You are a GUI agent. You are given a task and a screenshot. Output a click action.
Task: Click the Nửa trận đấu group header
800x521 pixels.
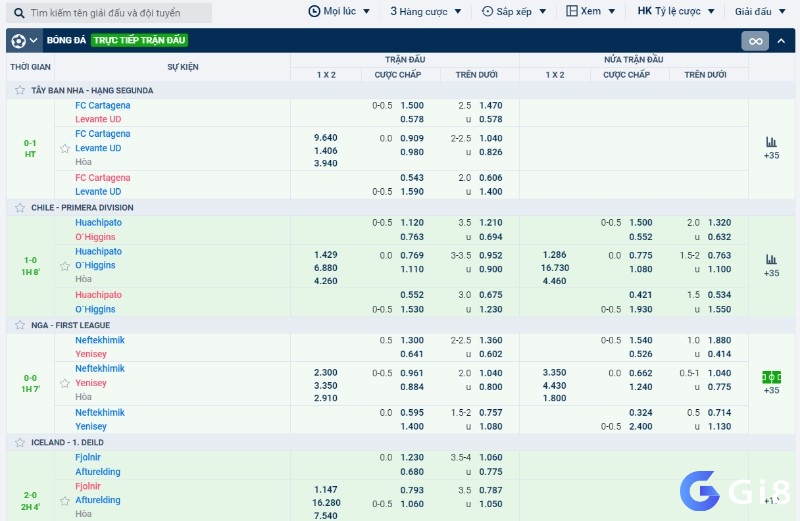point(634,60)
